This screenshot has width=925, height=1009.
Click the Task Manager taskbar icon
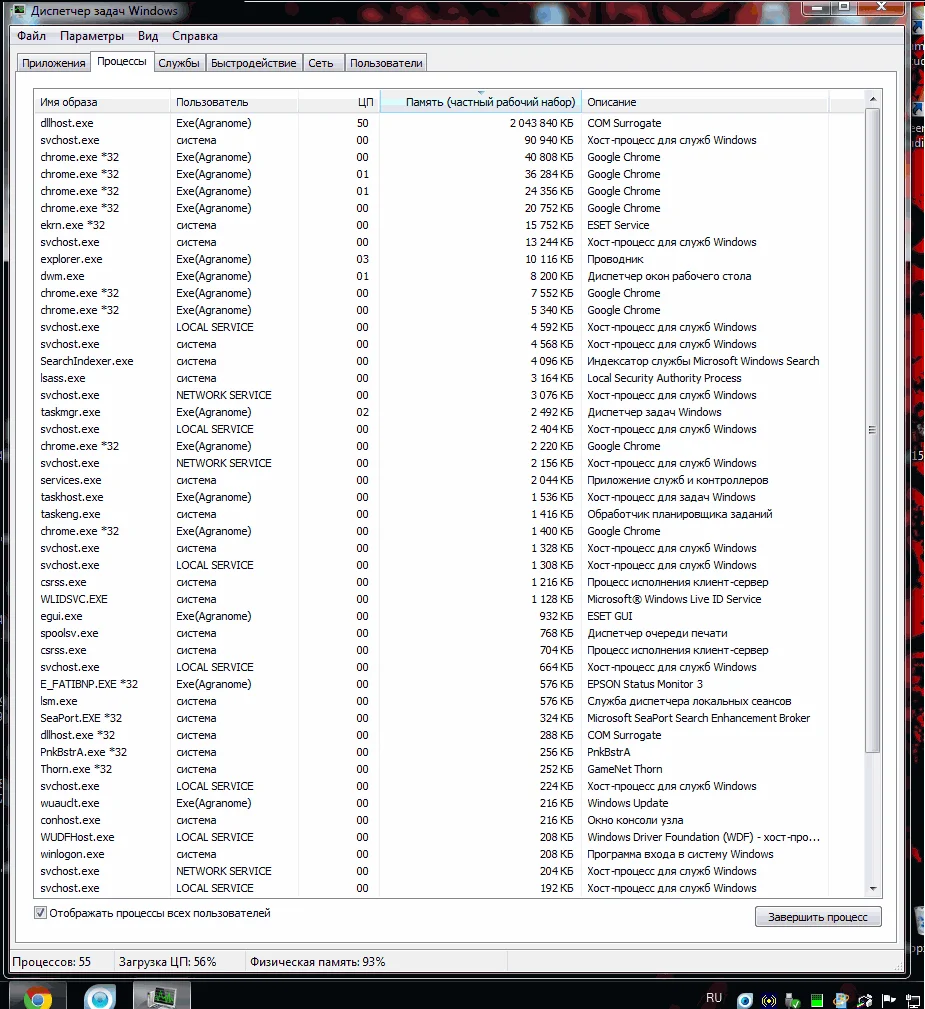pyautogui.click(x=162, y=997)
